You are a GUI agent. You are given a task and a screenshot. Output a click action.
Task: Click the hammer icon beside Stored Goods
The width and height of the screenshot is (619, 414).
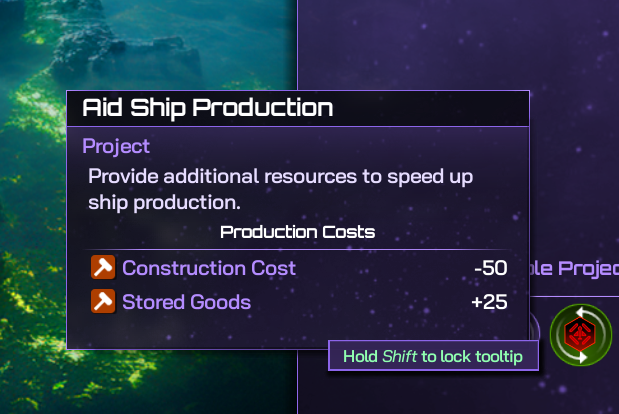point(103,301)
